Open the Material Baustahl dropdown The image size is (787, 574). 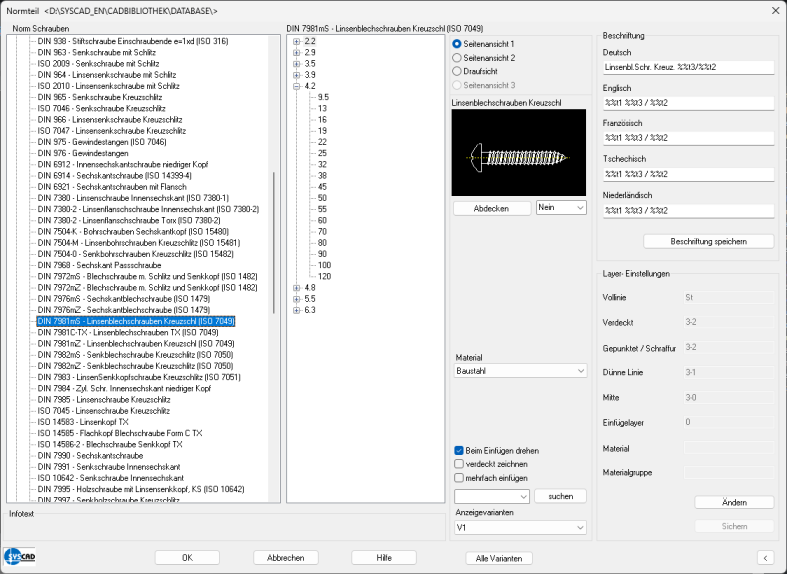point(520,371)
